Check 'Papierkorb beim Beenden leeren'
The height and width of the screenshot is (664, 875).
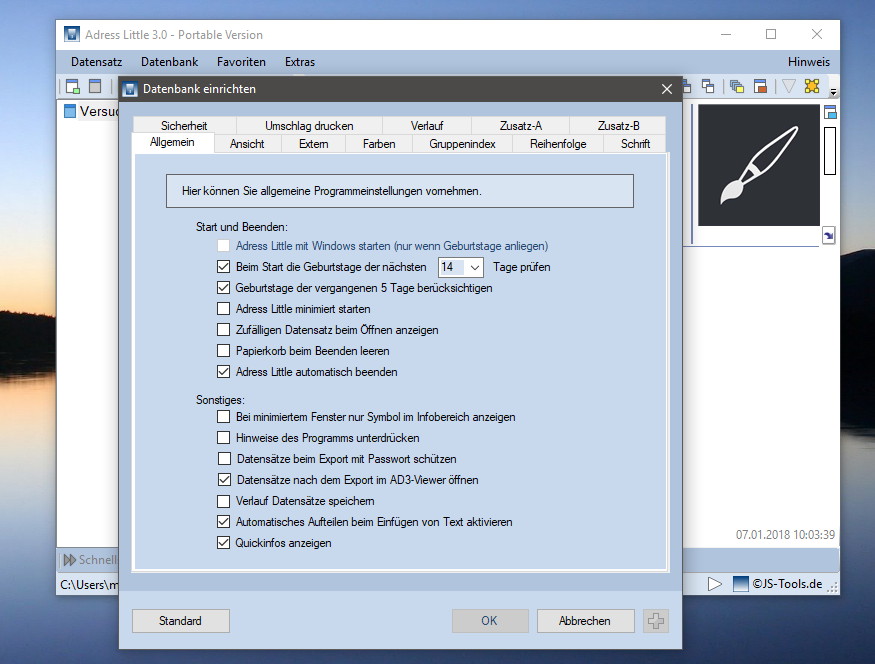pos(223,351)
